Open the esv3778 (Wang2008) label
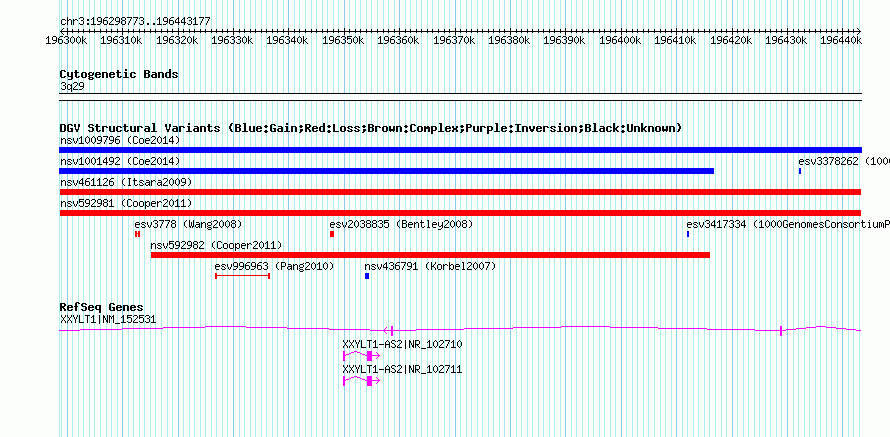 (188, 224)
